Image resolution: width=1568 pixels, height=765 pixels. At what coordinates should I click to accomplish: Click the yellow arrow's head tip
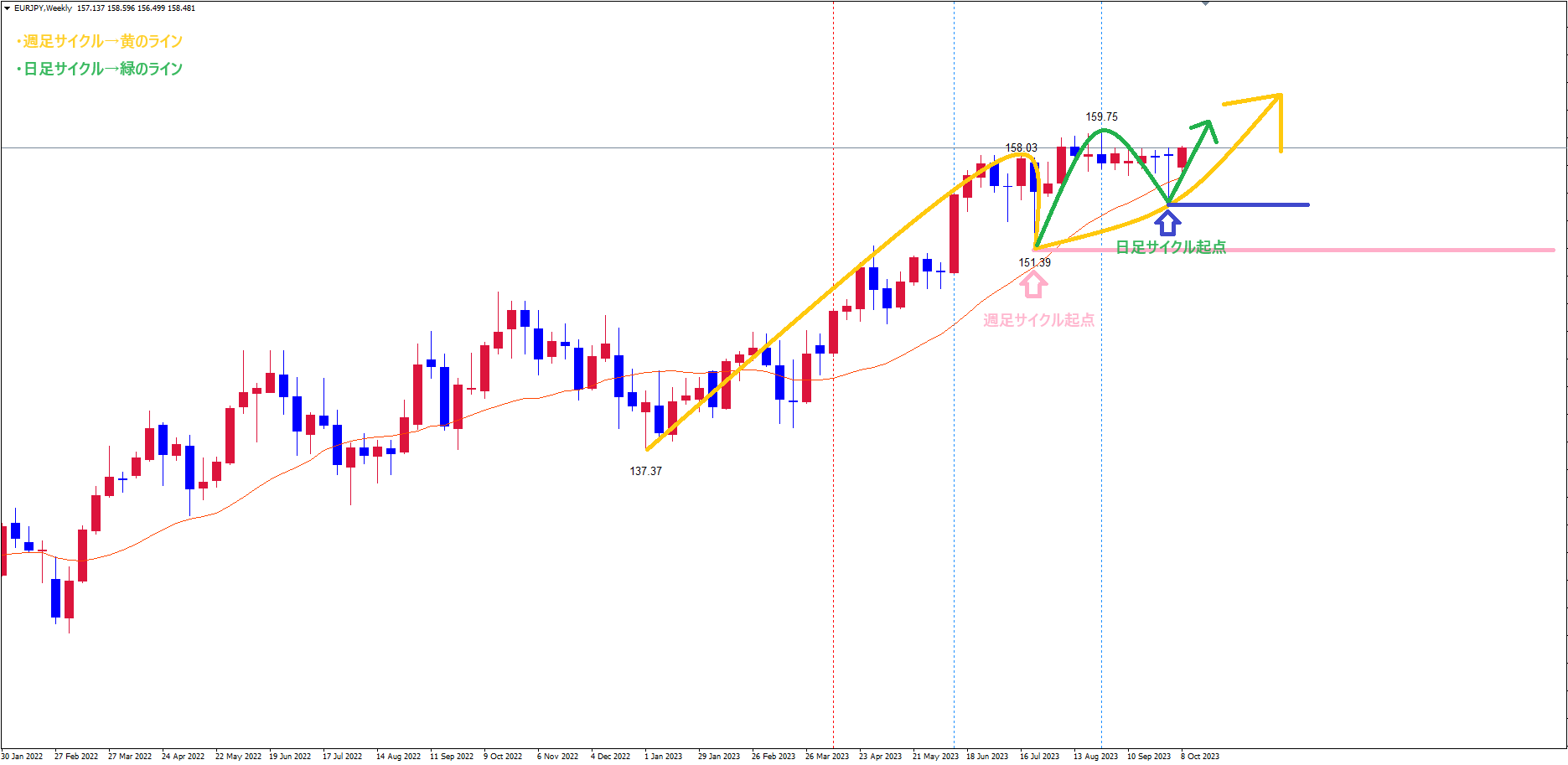coord(1281,96)
